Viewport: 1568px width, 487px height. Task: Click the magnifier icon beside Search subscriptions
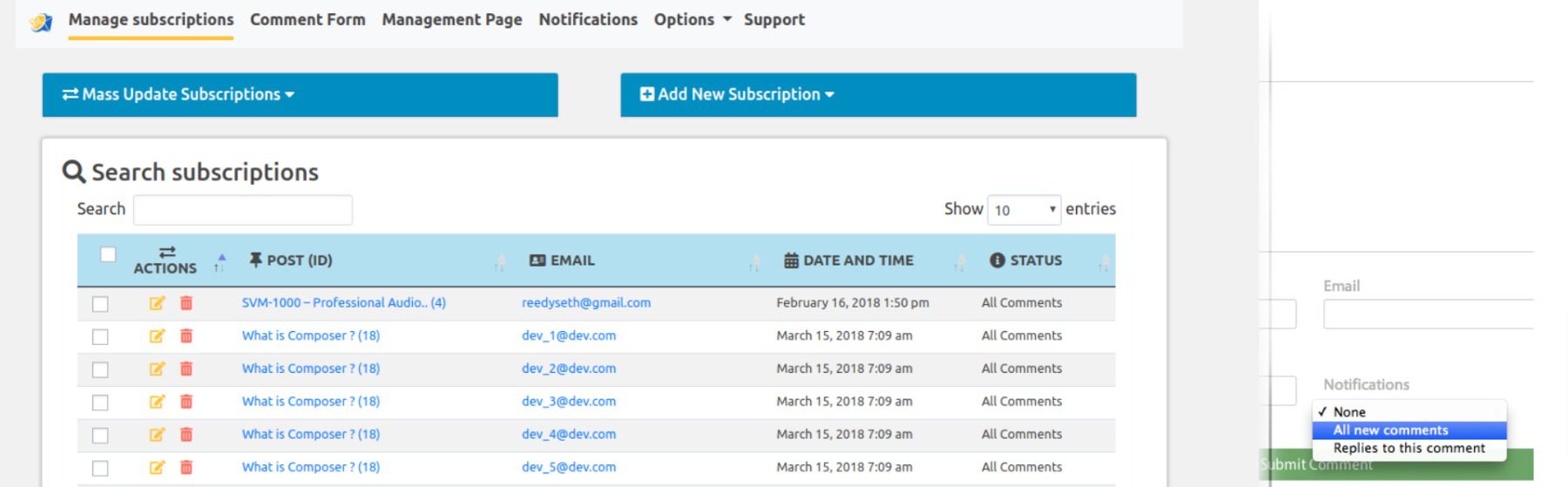point(74,172)
